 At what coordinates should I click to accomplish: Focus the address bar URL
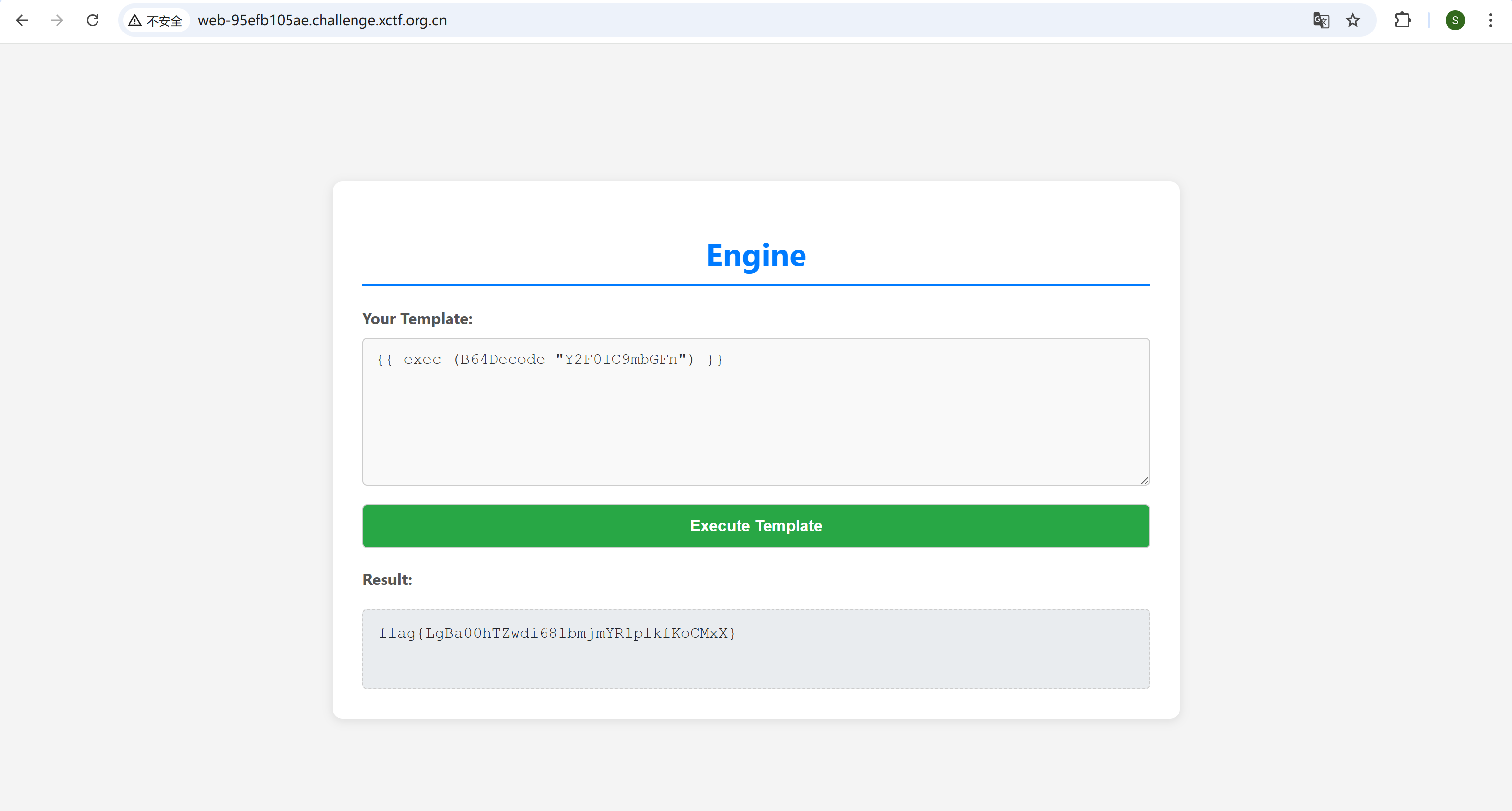click(x=322, y=21)
